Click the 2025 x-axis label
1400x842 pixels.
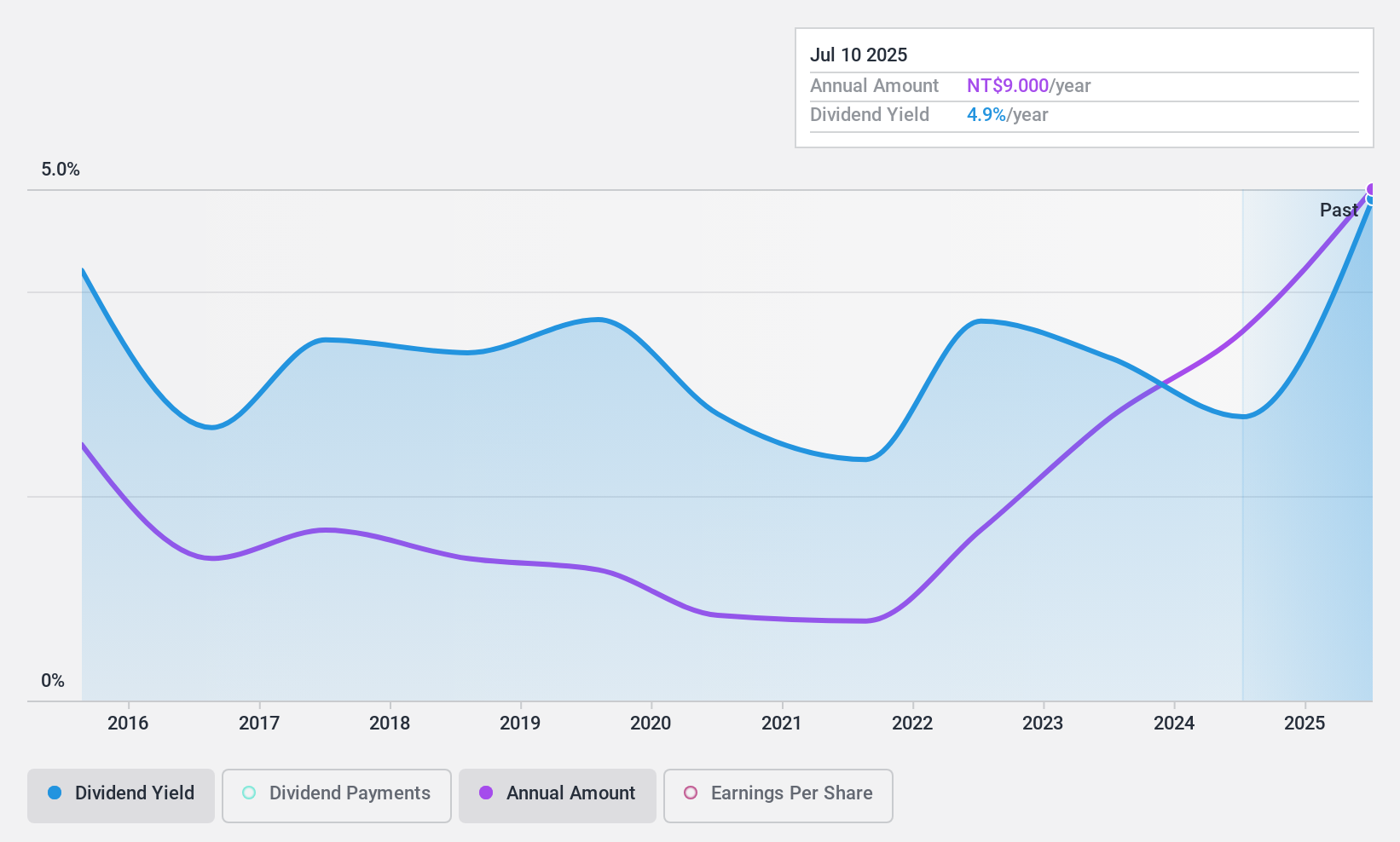pos(1305,724)
